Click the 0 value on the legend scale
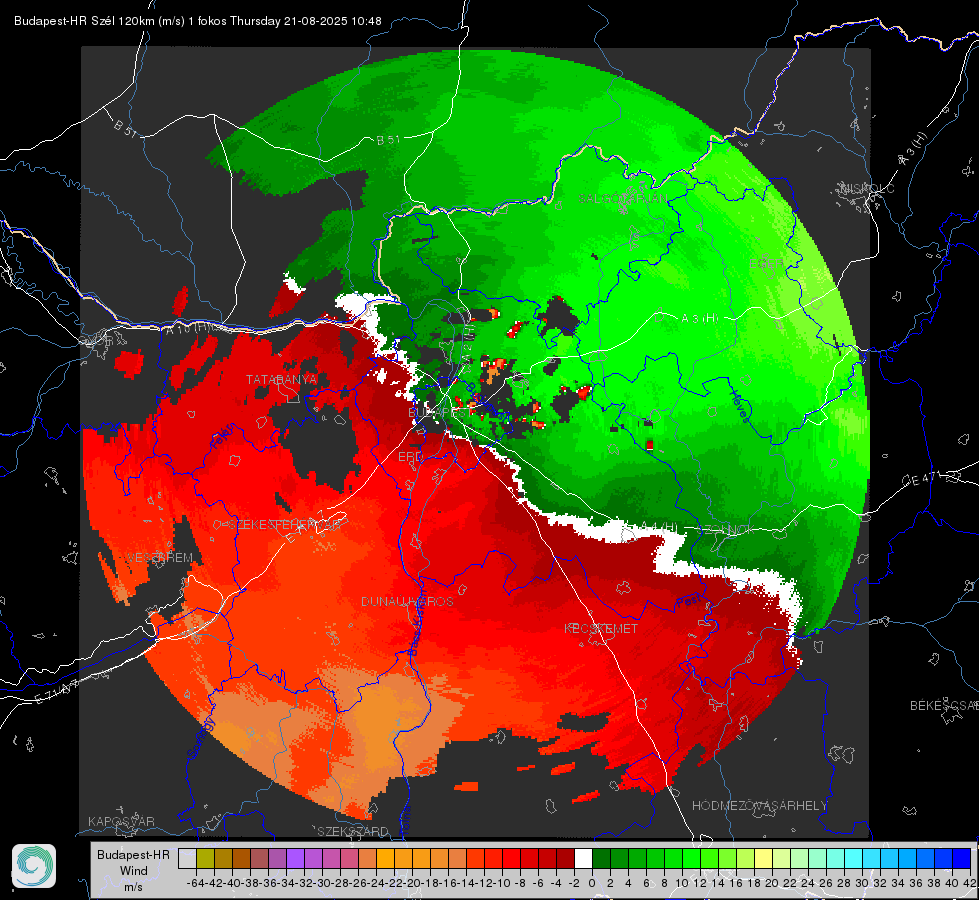 (592, 883)
